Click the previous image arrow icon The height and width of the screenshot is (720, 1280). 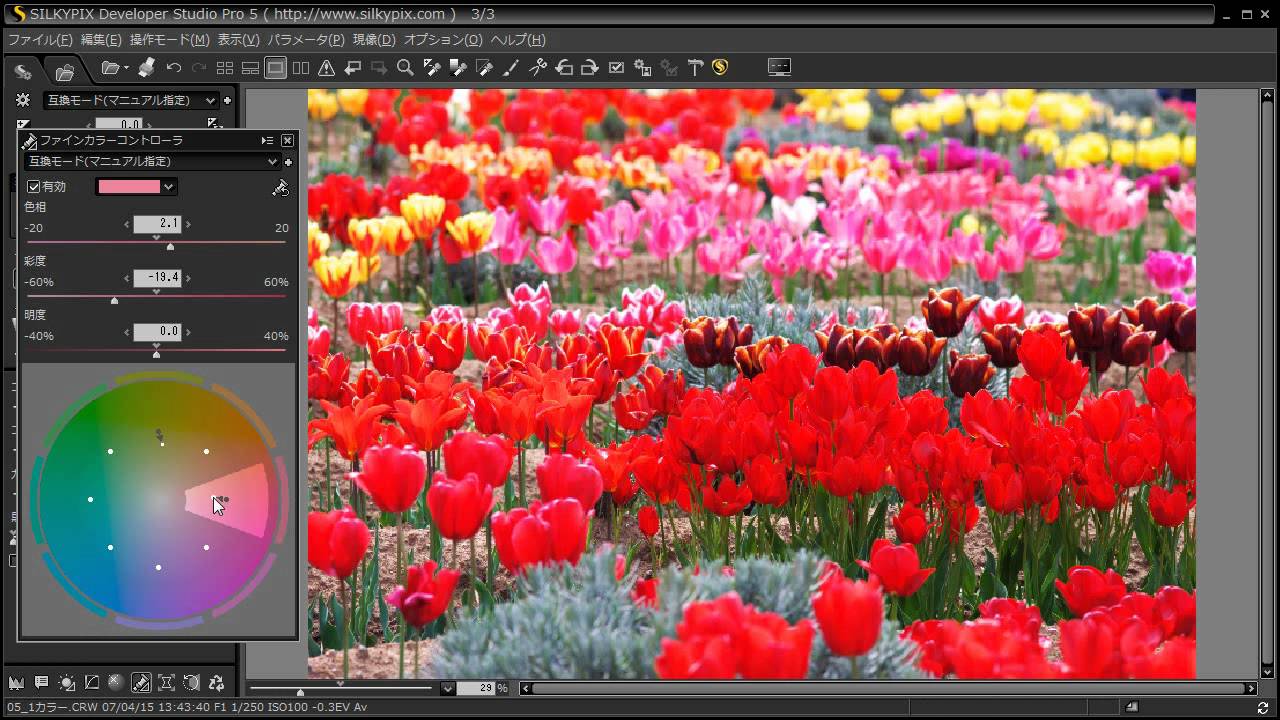tap(353, 68)
